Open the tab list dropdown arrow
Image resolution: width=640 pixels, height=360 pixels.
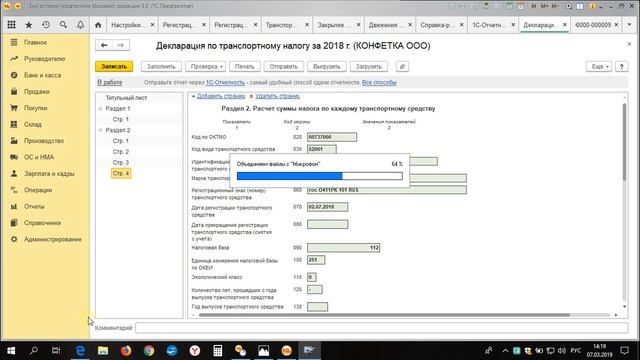click(629, 25)
